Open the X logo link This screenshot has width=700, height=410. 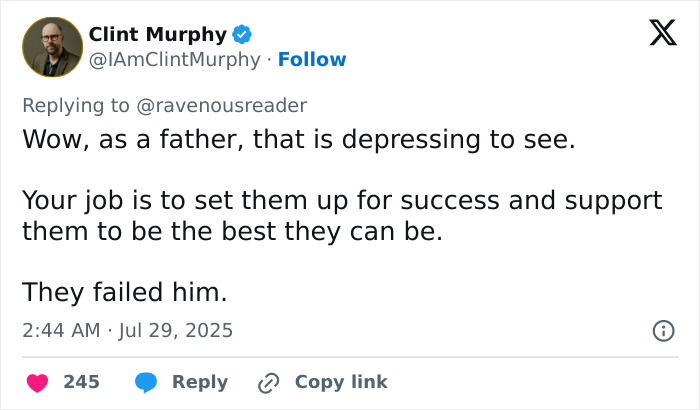point(663,33)
